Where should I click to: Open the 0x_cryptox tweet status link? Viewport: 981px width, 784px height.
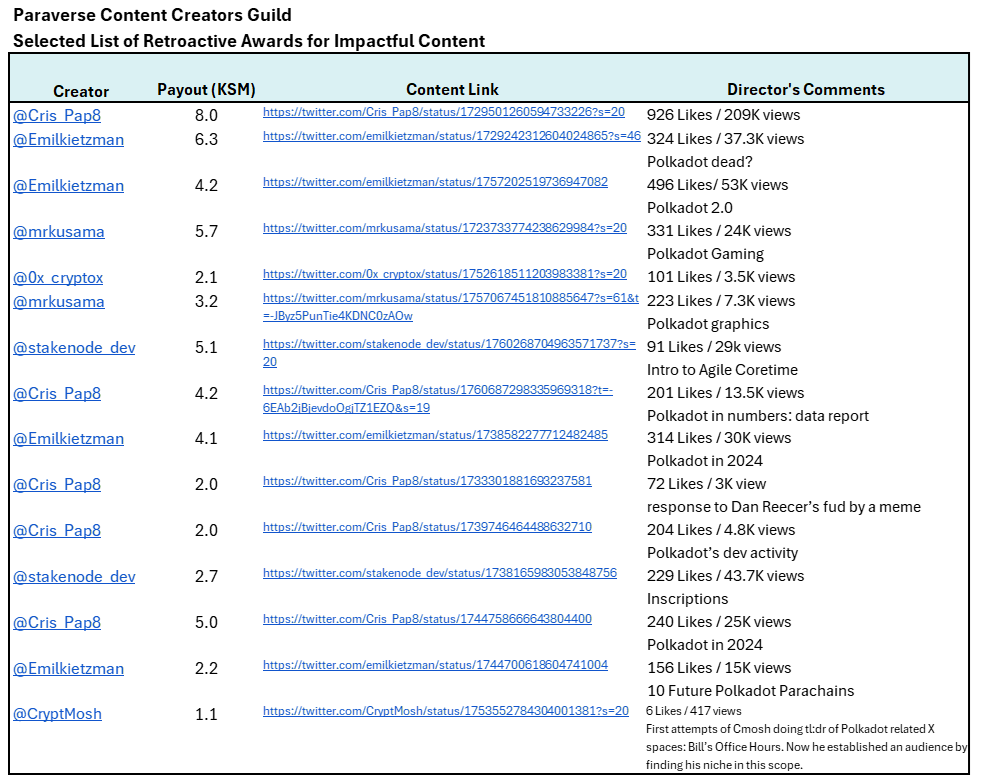[x=445, y=274]
